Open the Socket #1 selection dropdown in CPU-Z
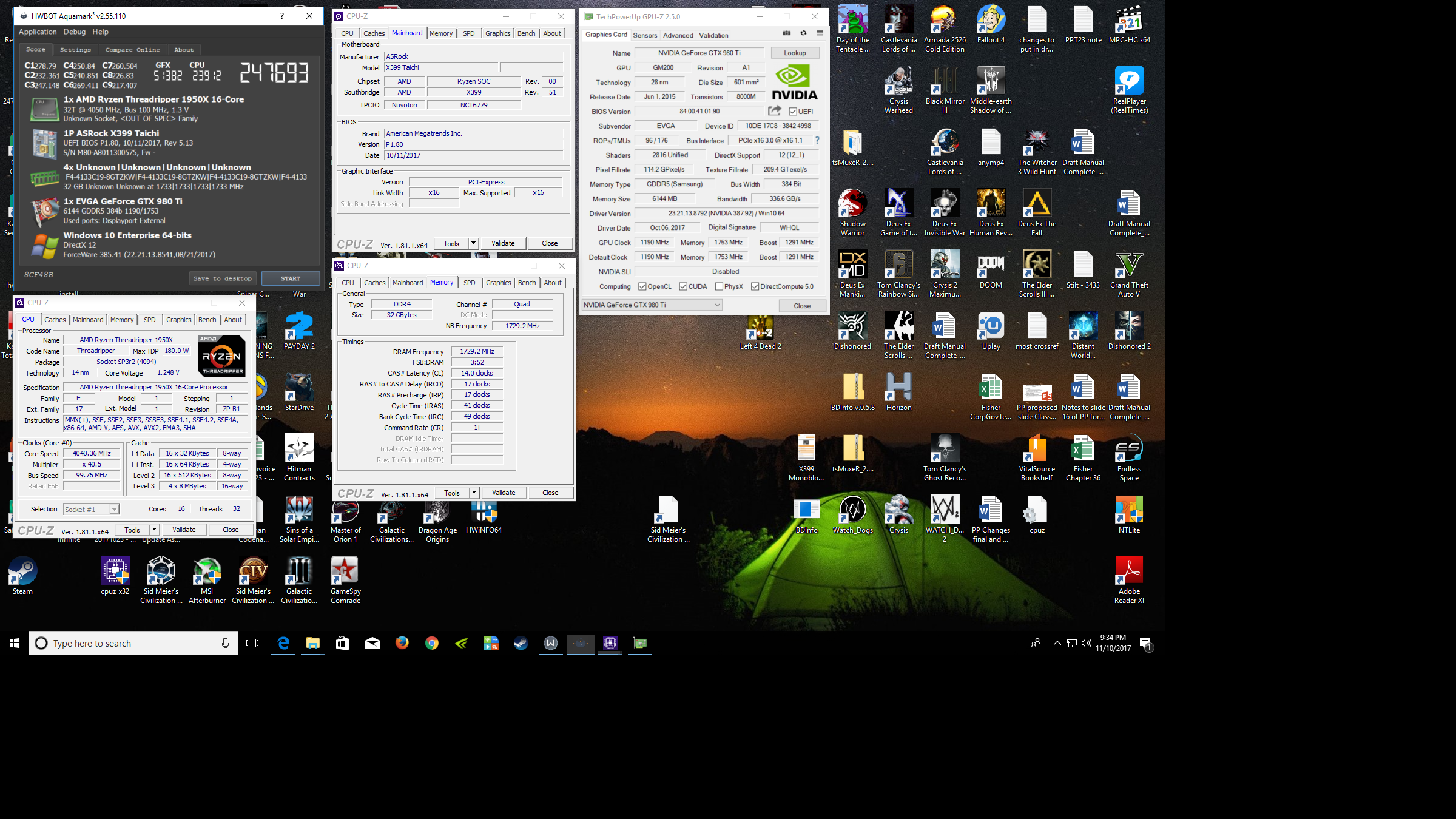Screen dimensions: 1456x819 [113, 510]
